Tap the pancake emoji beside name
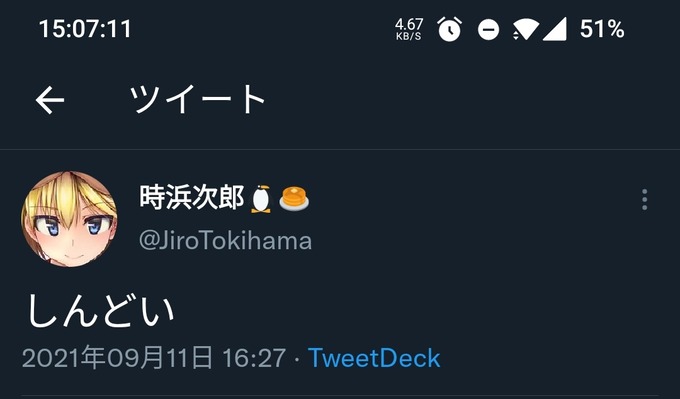 click(294, 198)
